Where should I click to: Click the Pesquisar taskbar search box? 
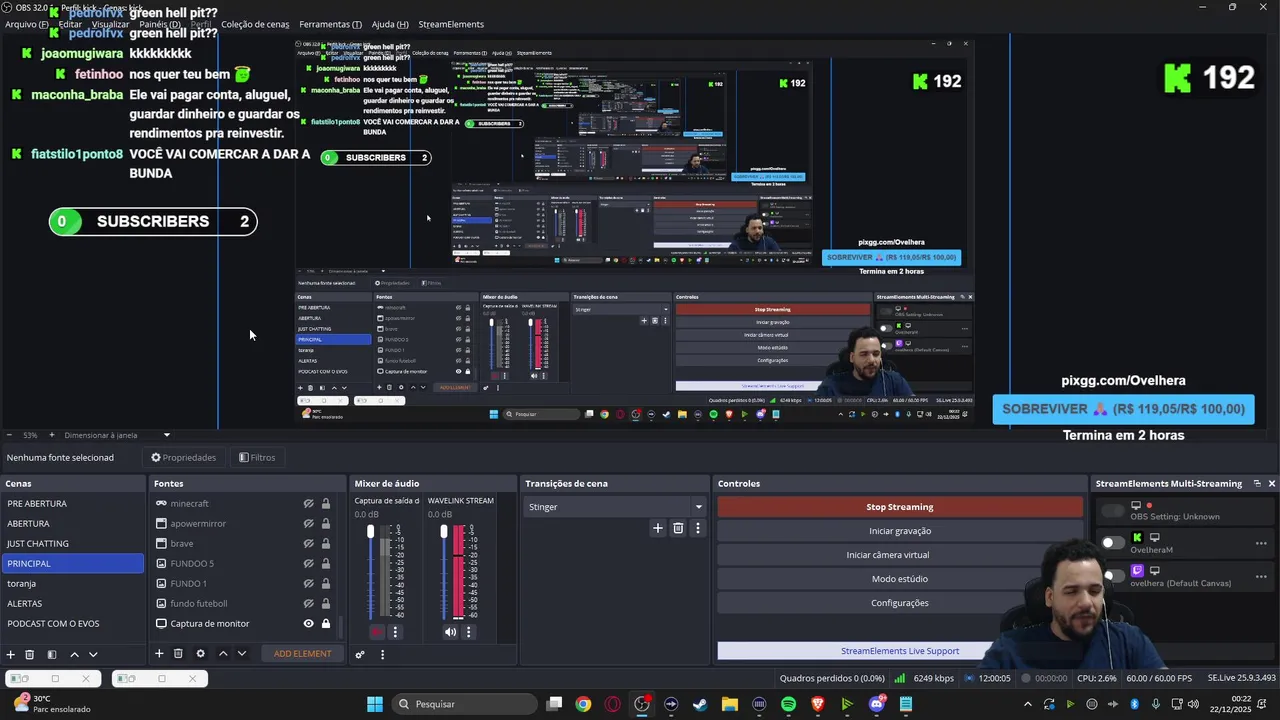pyautogui.click(x=463, y=704)
